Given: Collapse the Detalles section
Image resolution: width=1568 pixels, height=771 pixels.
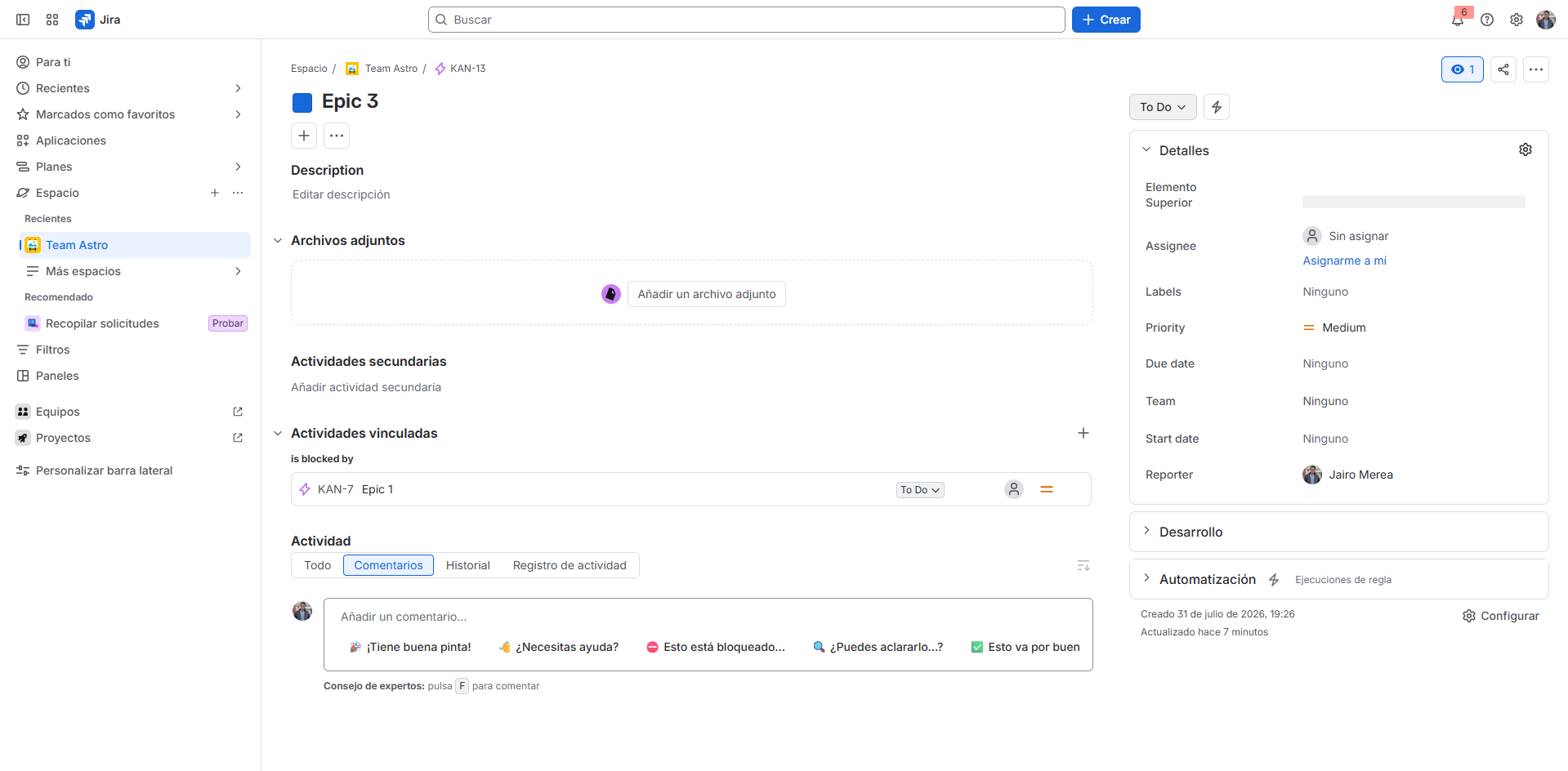Looking at the screenshot, I should [x=1146, y=149].
